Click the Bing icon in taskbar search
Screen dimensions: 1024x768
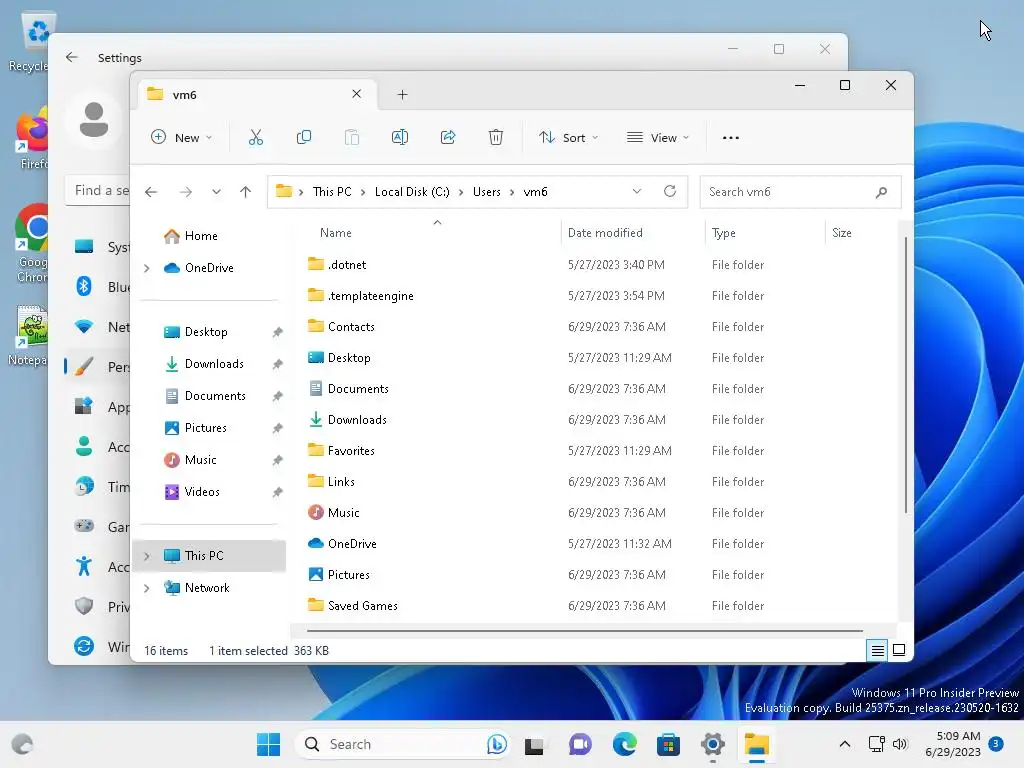[496, 744]
